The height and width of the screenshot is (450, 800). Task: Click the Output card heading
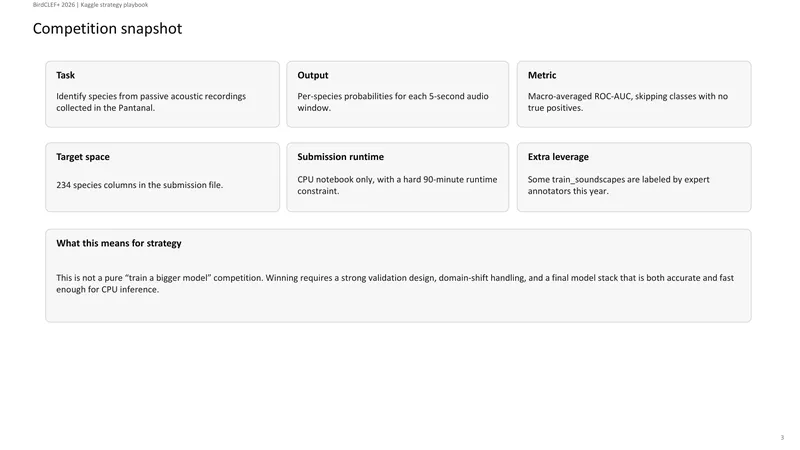coord(313,75)
